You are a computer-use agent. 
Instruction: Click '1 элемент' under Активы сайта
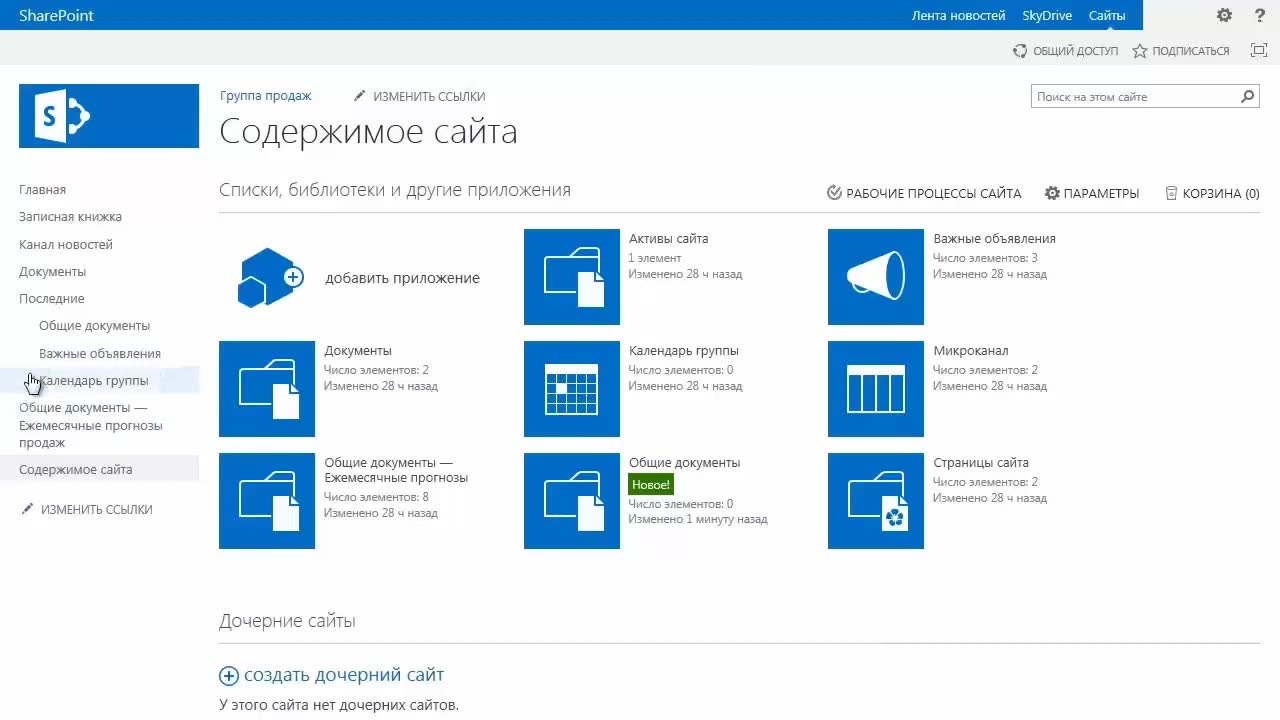coord(655,258)
